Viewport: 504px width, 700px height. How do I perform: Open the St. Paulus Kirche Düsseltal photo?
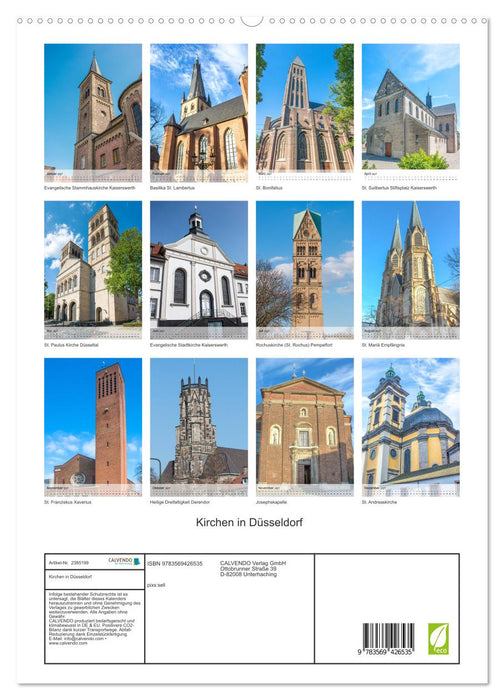[x=93, y=270]
